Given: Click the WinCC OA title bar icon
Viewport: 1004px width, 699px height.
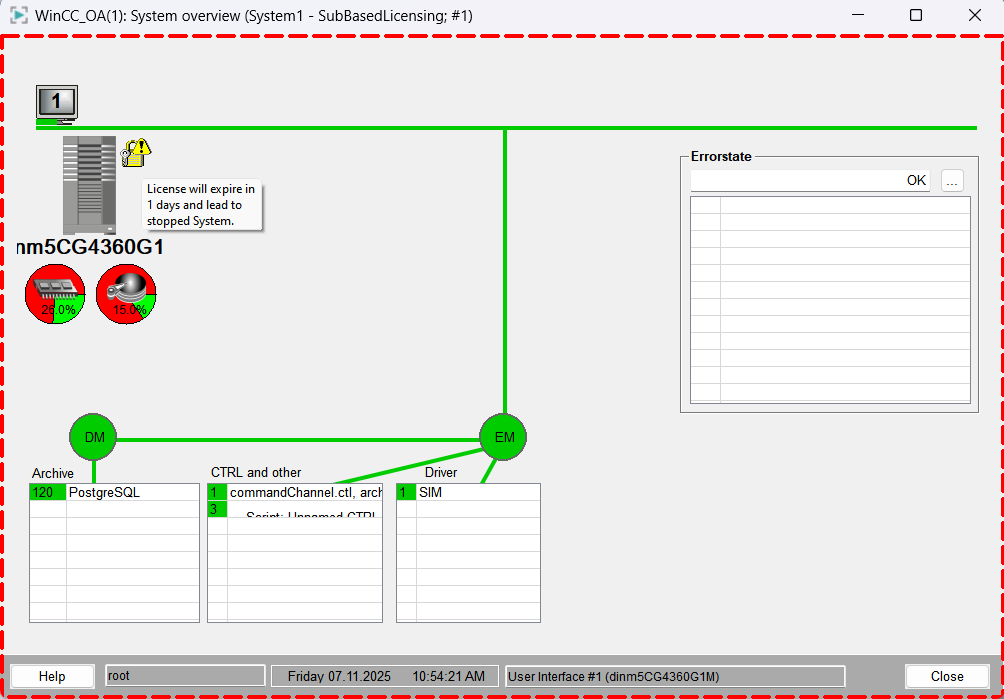Looking at the screenshot, I should coord(20,15).
